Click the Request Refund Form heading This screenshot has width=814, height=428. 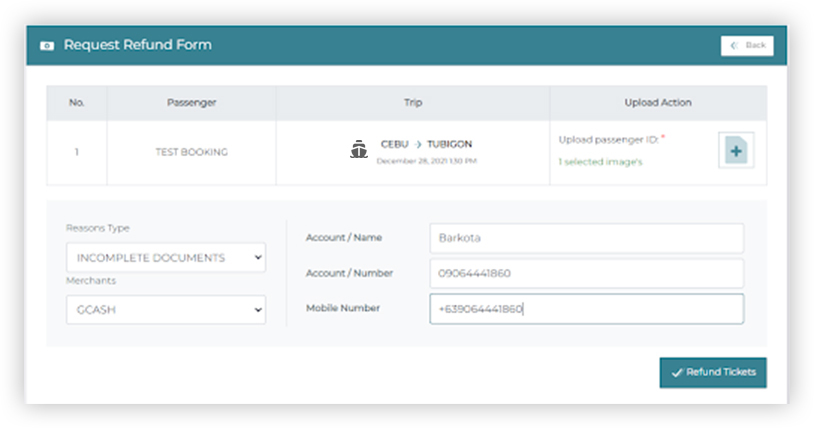tap(138, 46)
